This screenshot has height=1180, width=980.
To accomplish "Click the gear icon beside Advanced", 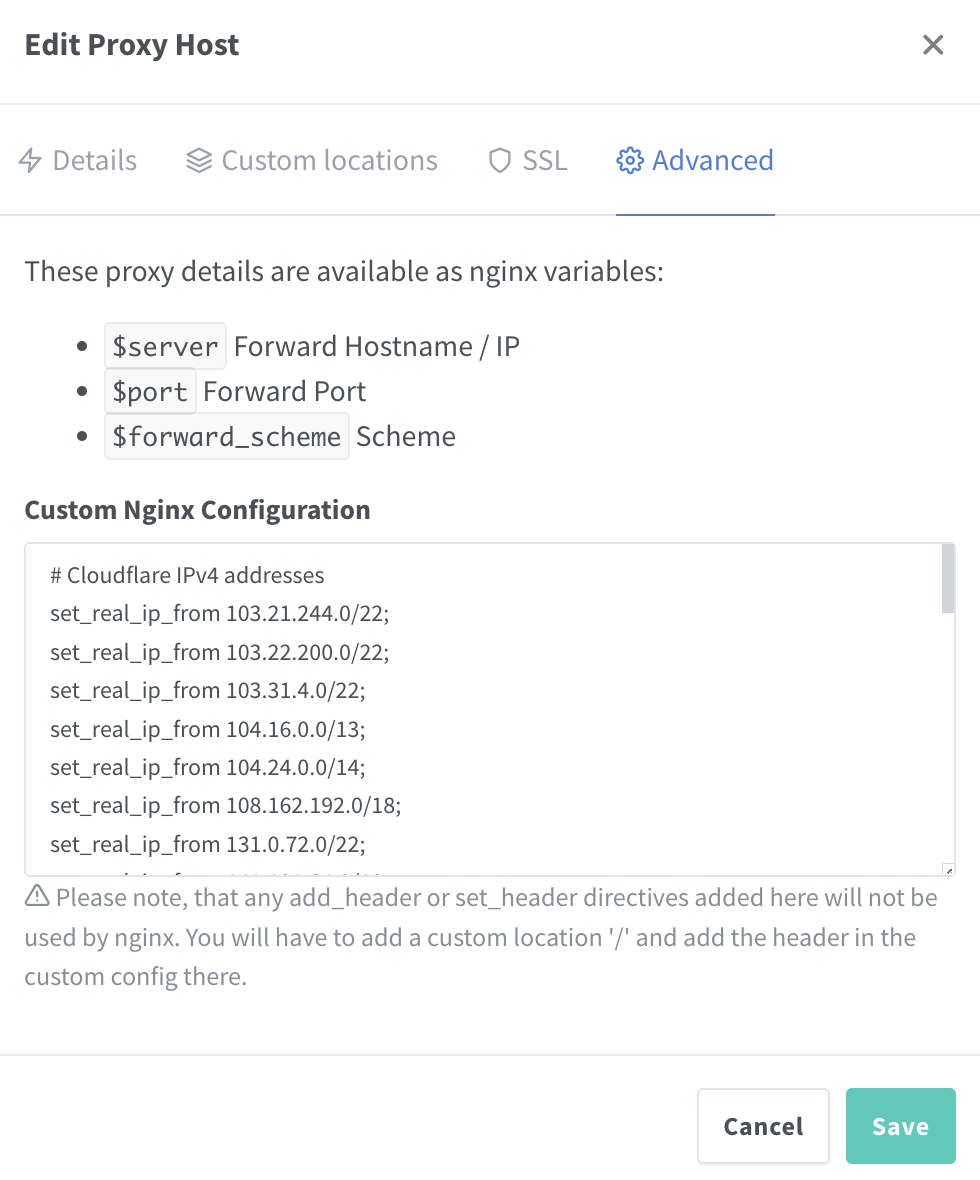I will 630,160.
